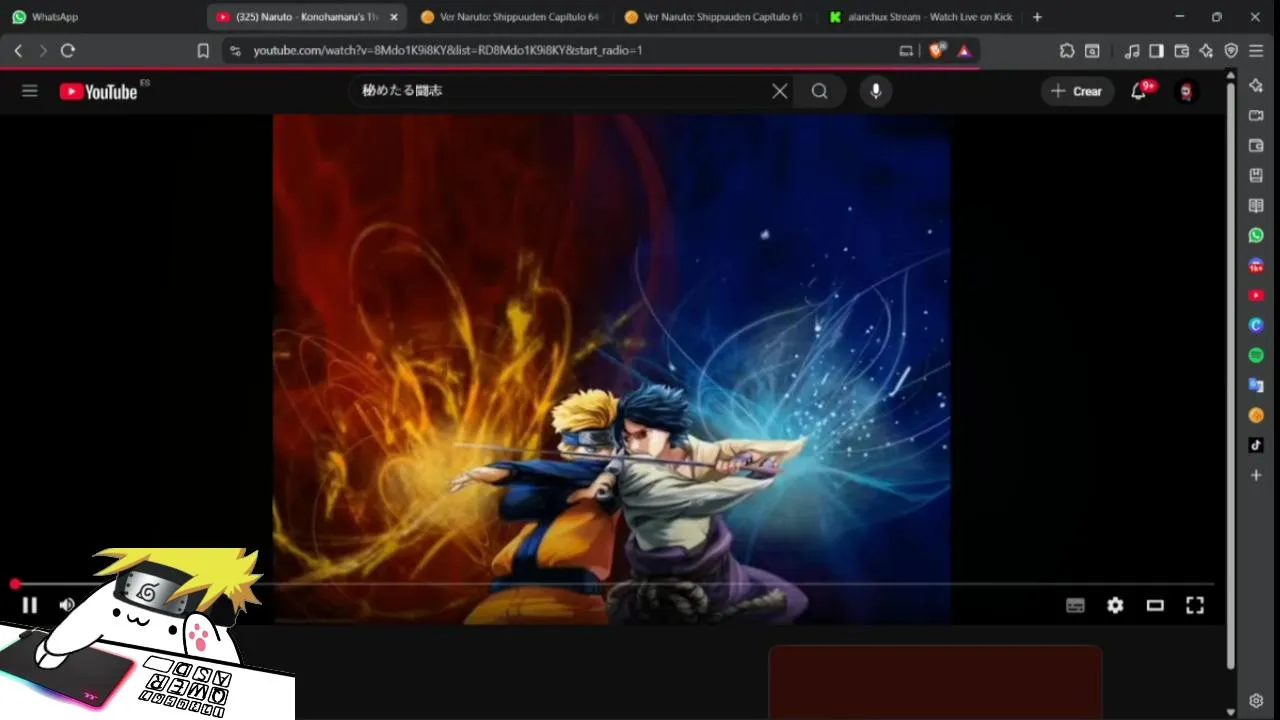Go forward in browser history

click(43, 50)
